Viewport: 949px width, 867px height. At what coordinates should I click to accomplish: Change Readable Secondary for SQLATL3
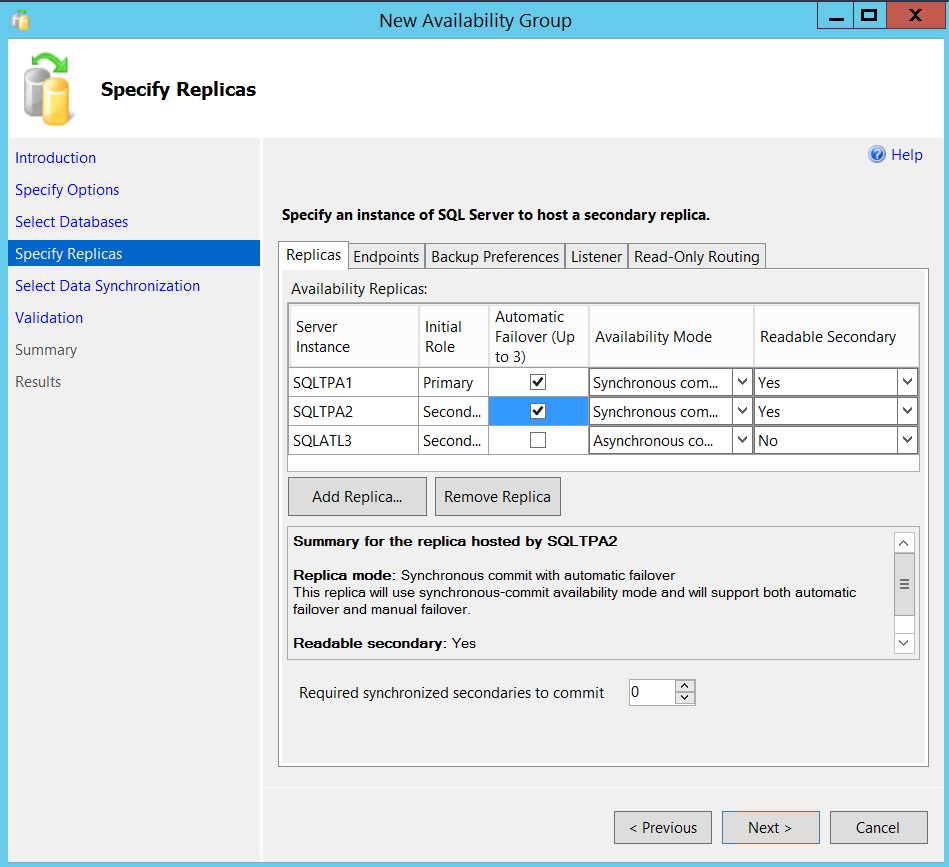point(906,440)
